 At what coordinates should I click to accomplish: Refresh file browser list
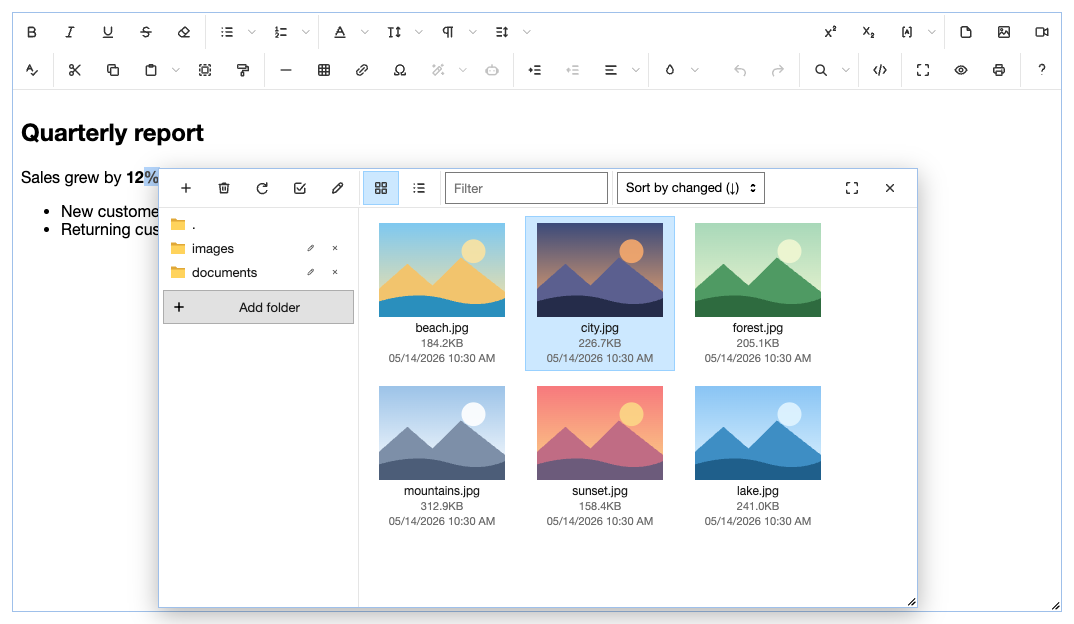[262, 188]
